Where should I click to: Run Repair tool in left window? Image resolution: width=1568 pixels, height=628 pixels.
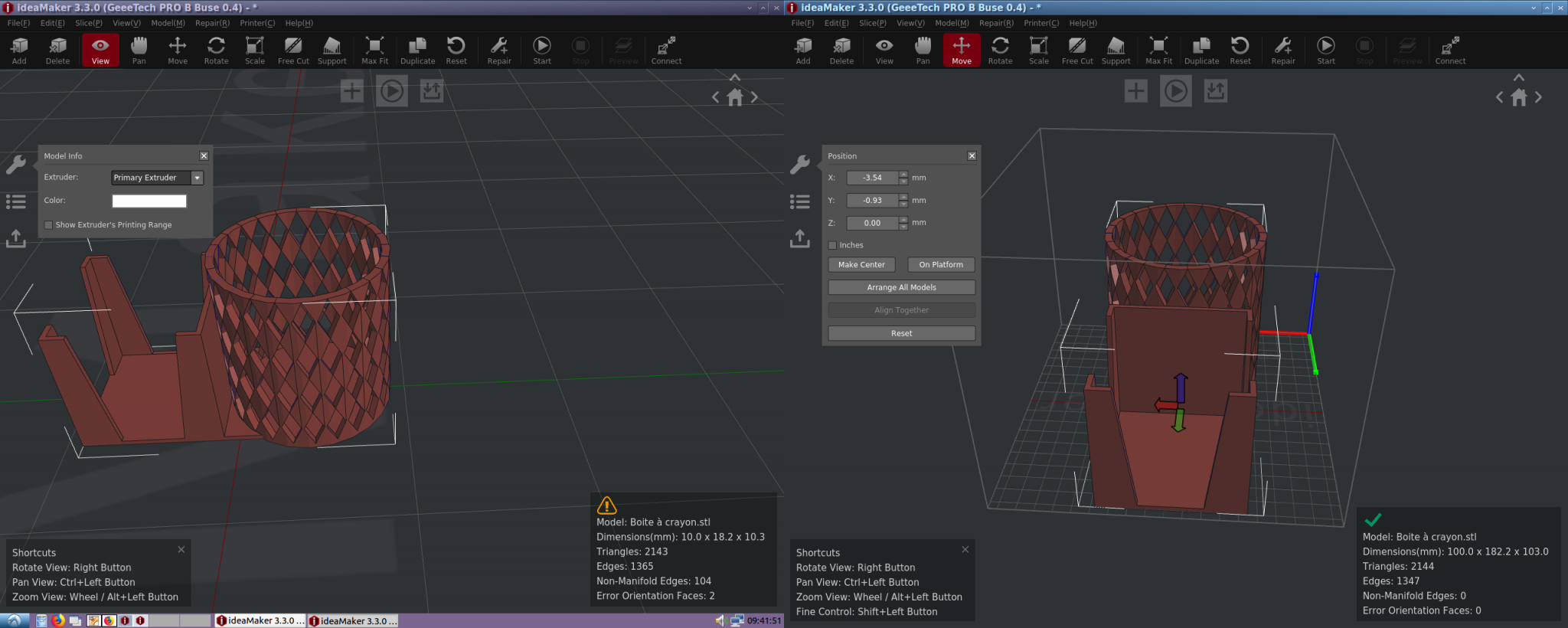499,51
